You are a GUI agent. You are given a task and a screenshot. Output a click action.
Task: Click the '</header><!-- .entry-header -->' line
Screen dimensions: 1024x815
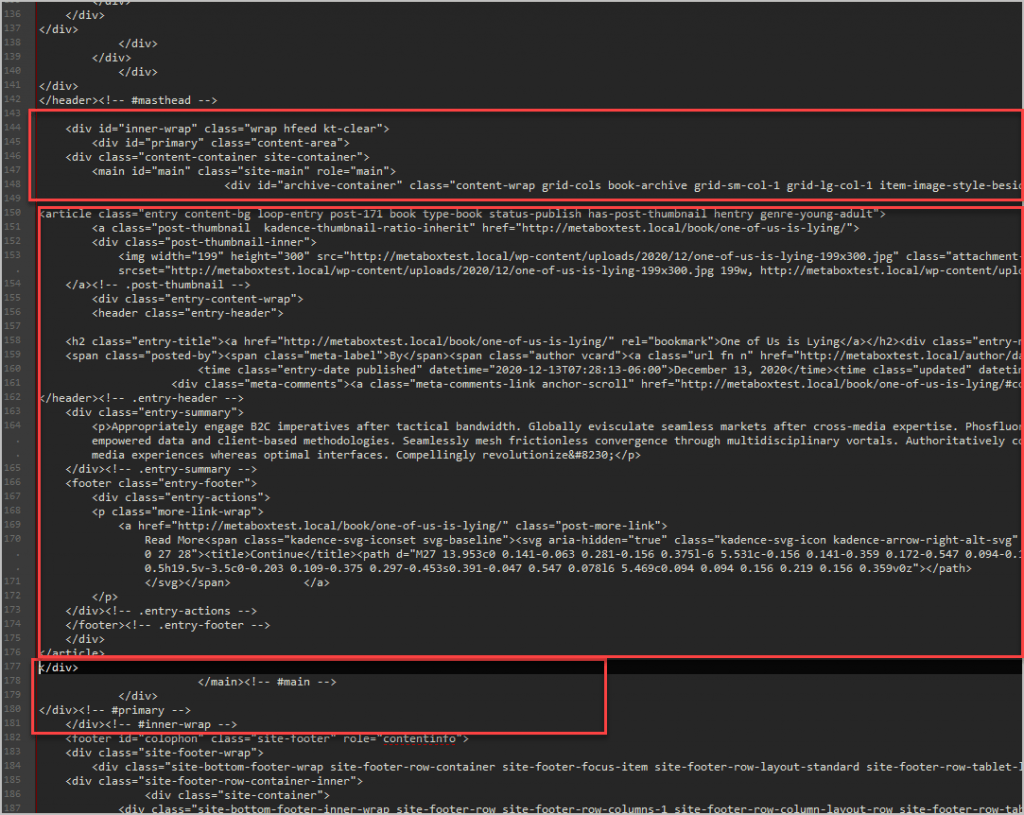[141, 398]
